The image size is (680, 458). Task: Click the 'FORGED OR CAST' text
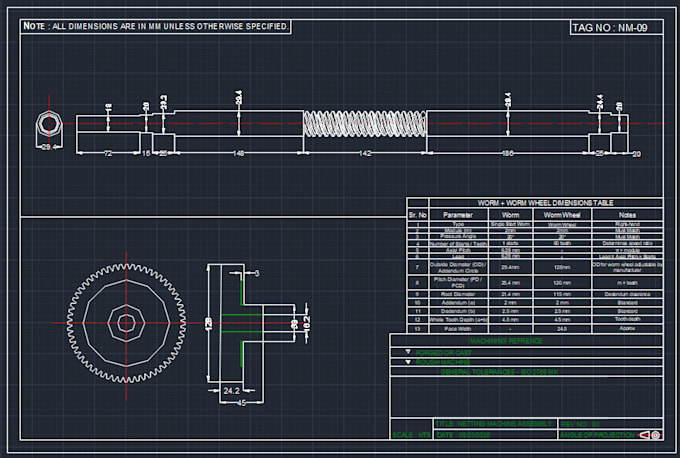pyautogui.click(x=443, y=353)
